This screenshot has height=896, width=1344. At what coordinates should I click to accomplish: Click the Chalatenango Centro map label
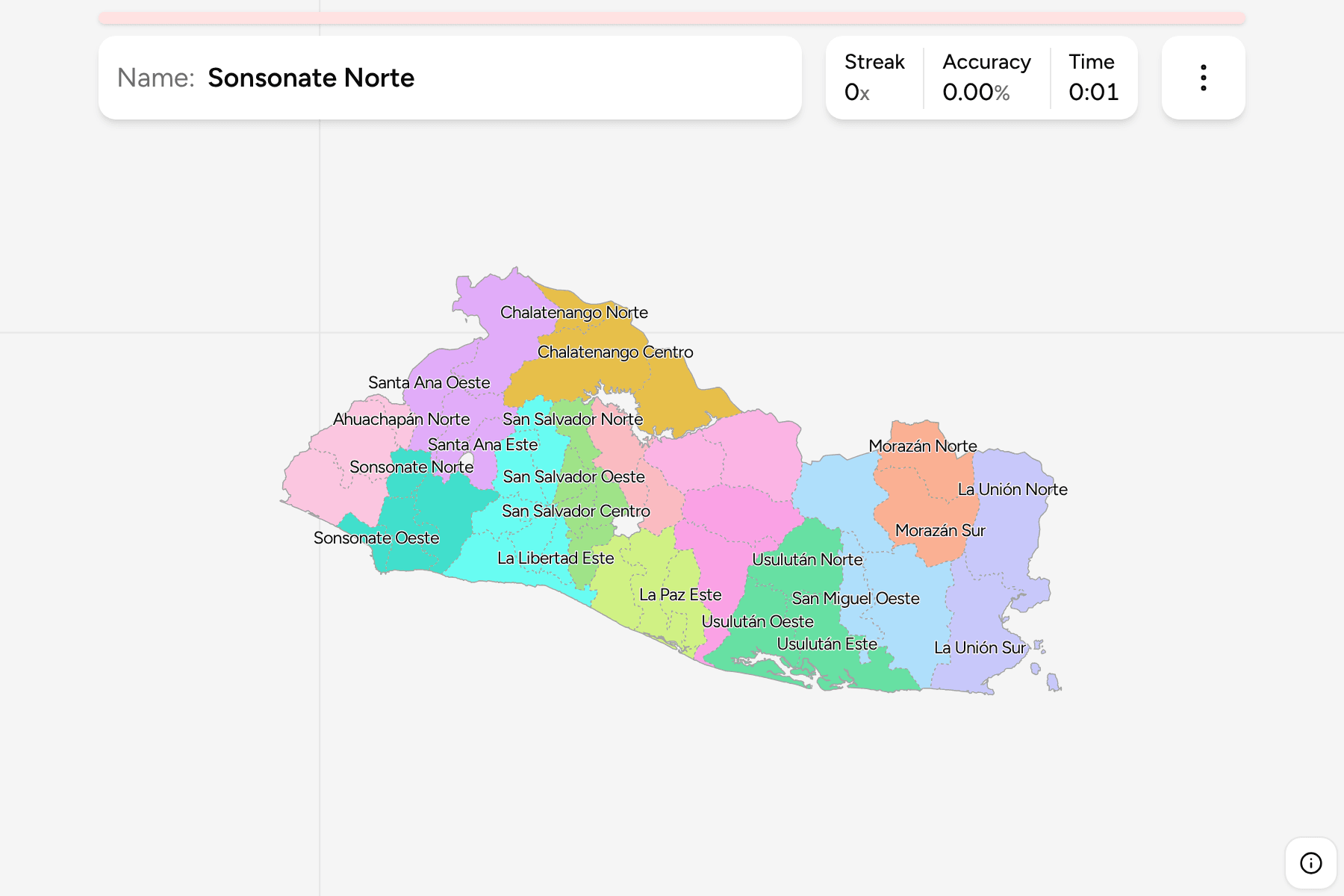[615, 352]
